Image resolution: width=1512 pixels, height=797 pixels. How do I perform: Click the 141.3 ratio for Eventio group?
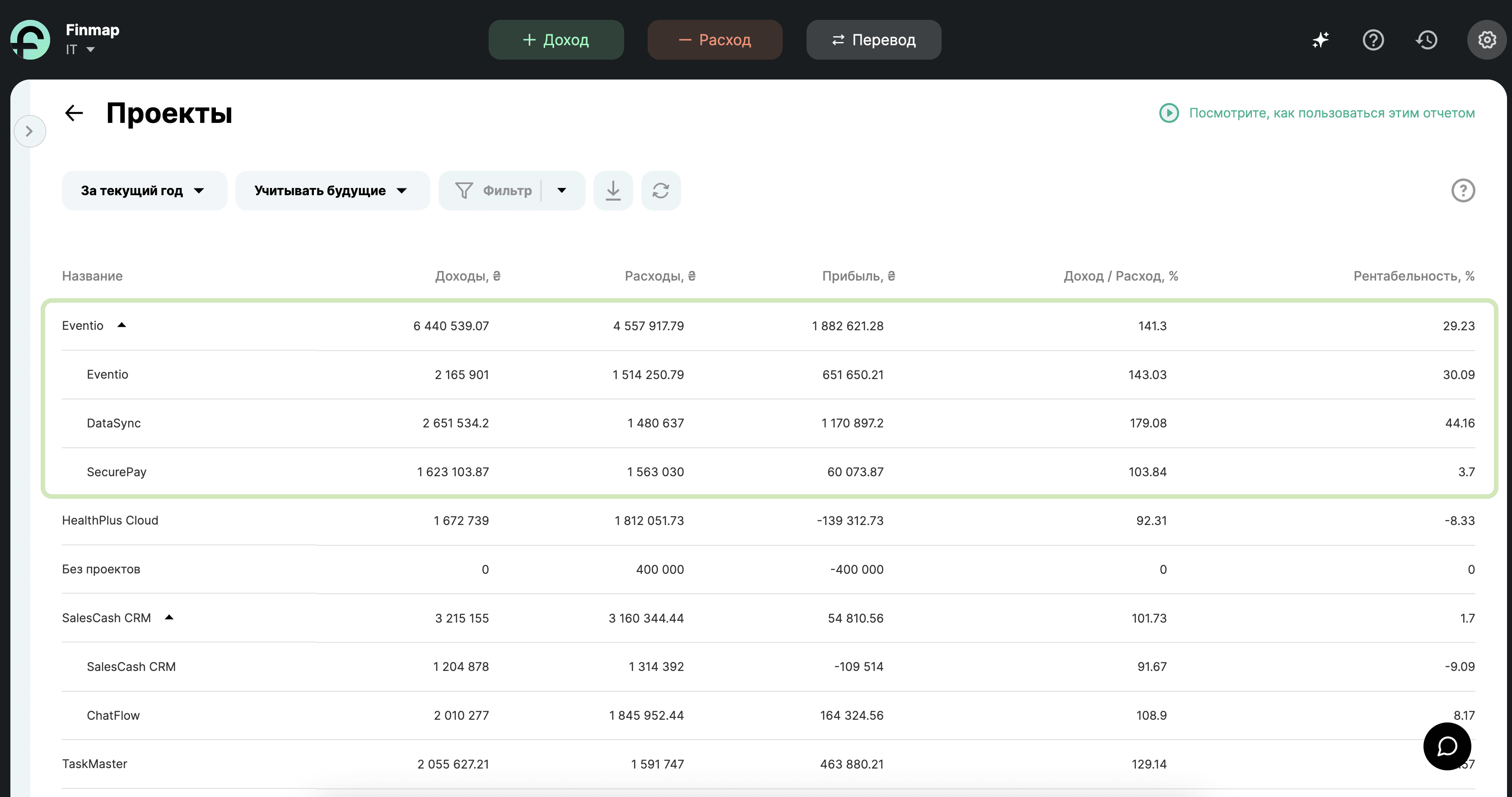tap(1152, 325)
